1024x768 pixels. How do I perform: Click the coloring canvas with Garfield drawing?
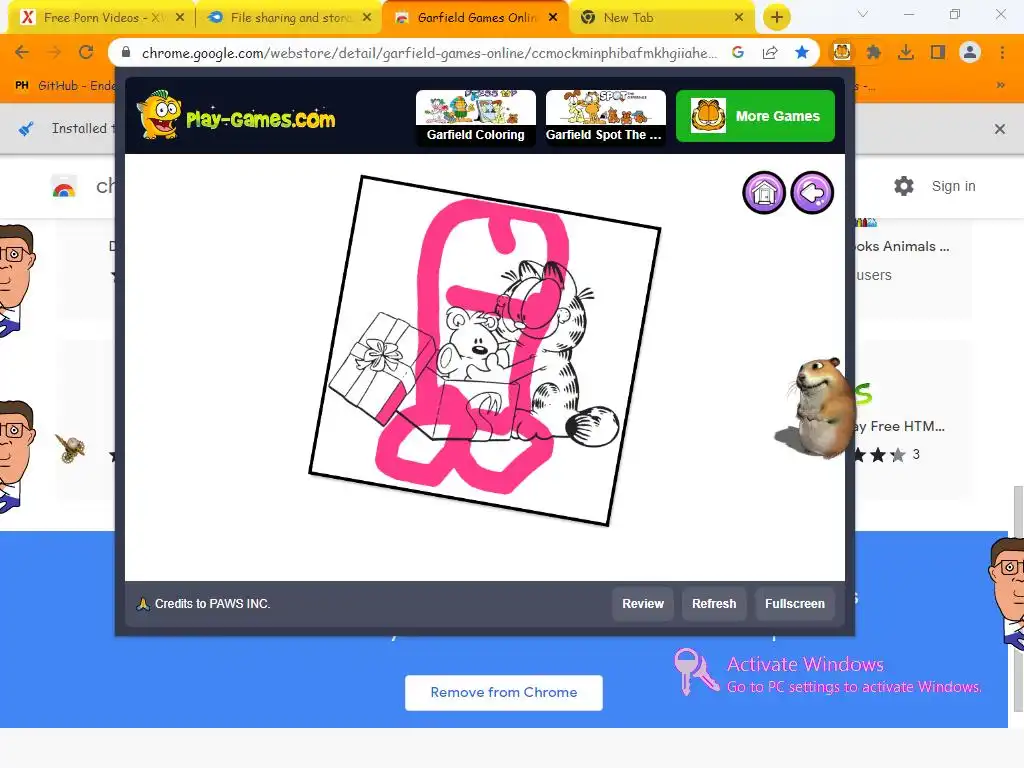[x=485, y=351]
